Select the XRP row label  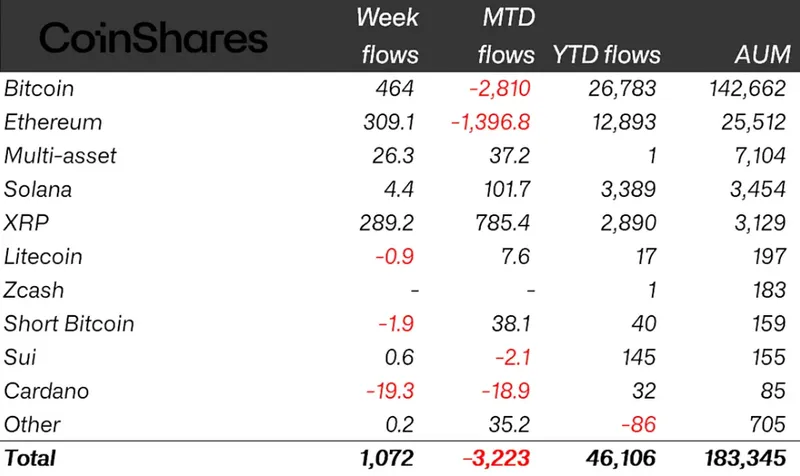click(25, 222)
